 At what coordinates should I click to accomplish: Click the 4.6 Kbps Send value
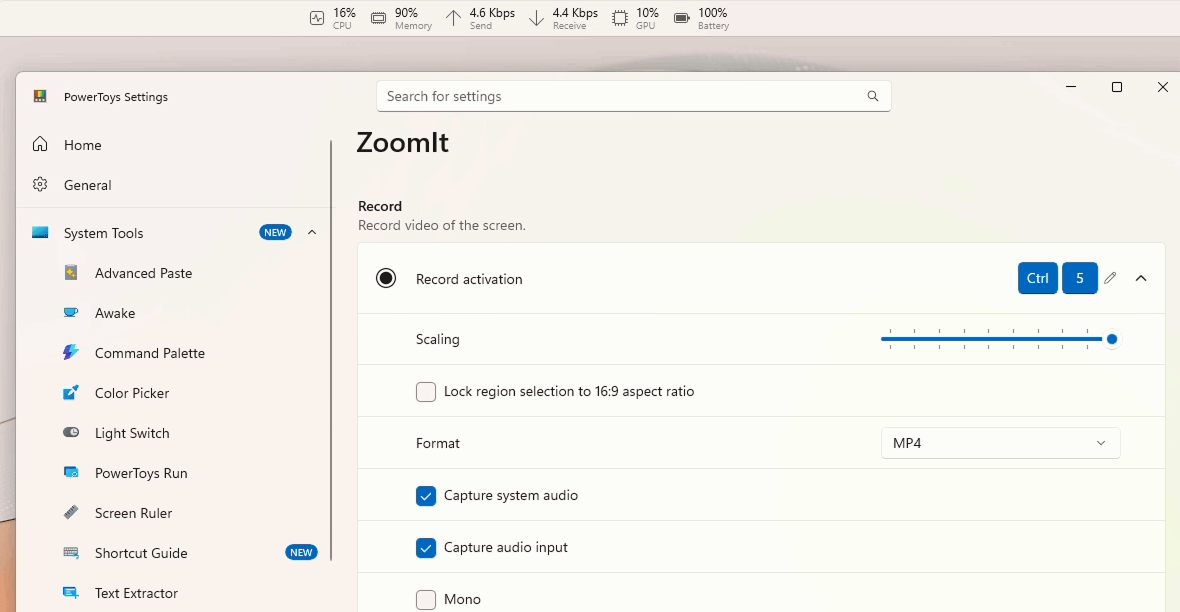pyautogui.click(x=492, y=13)
